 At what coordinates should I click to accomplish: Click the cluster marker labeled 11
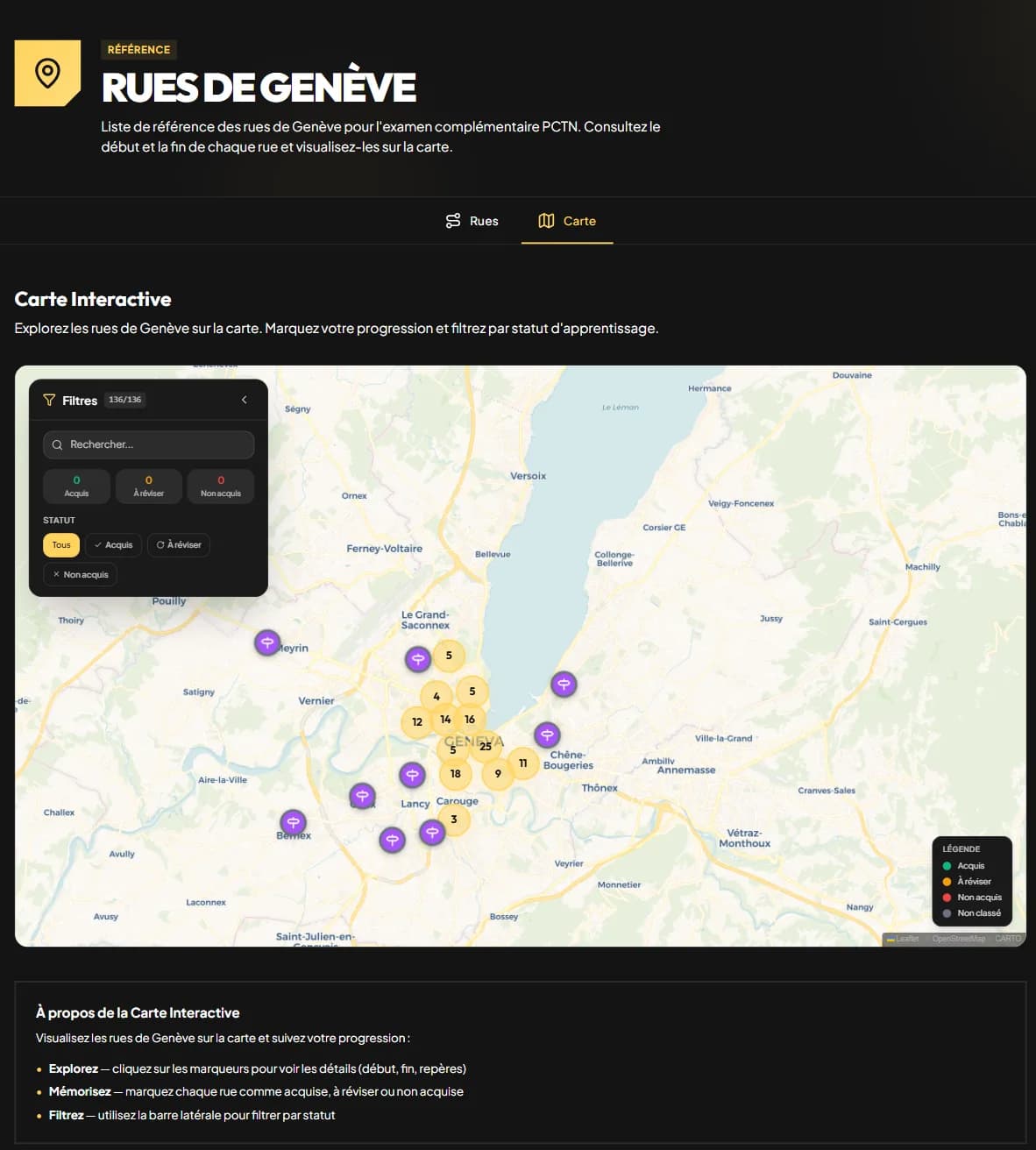pos(523,763)
